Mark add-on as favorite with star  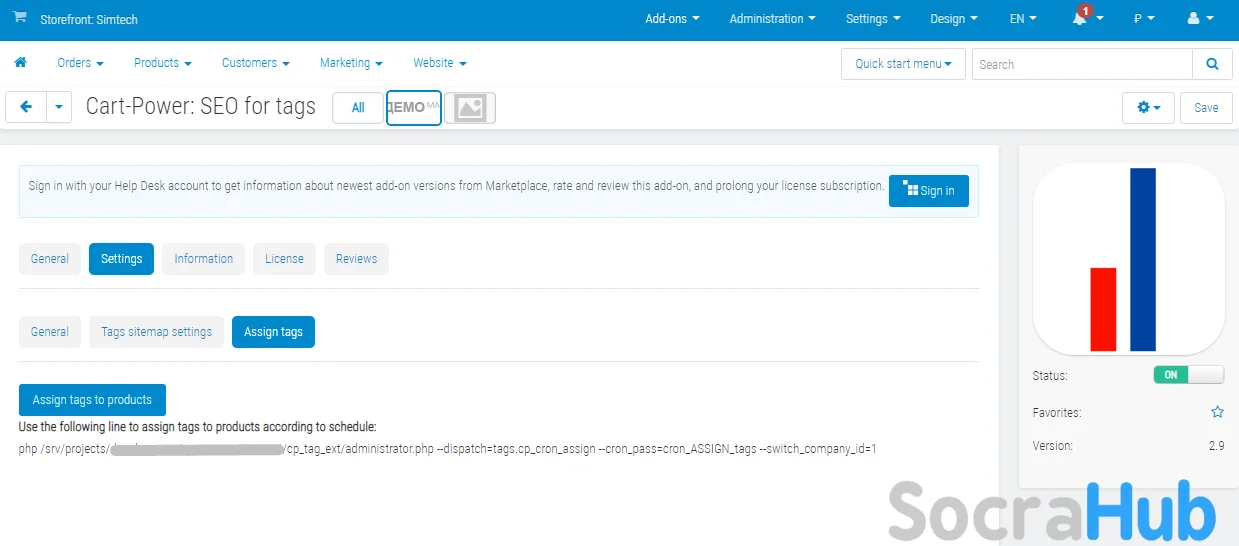click(x=1217, y=412)
